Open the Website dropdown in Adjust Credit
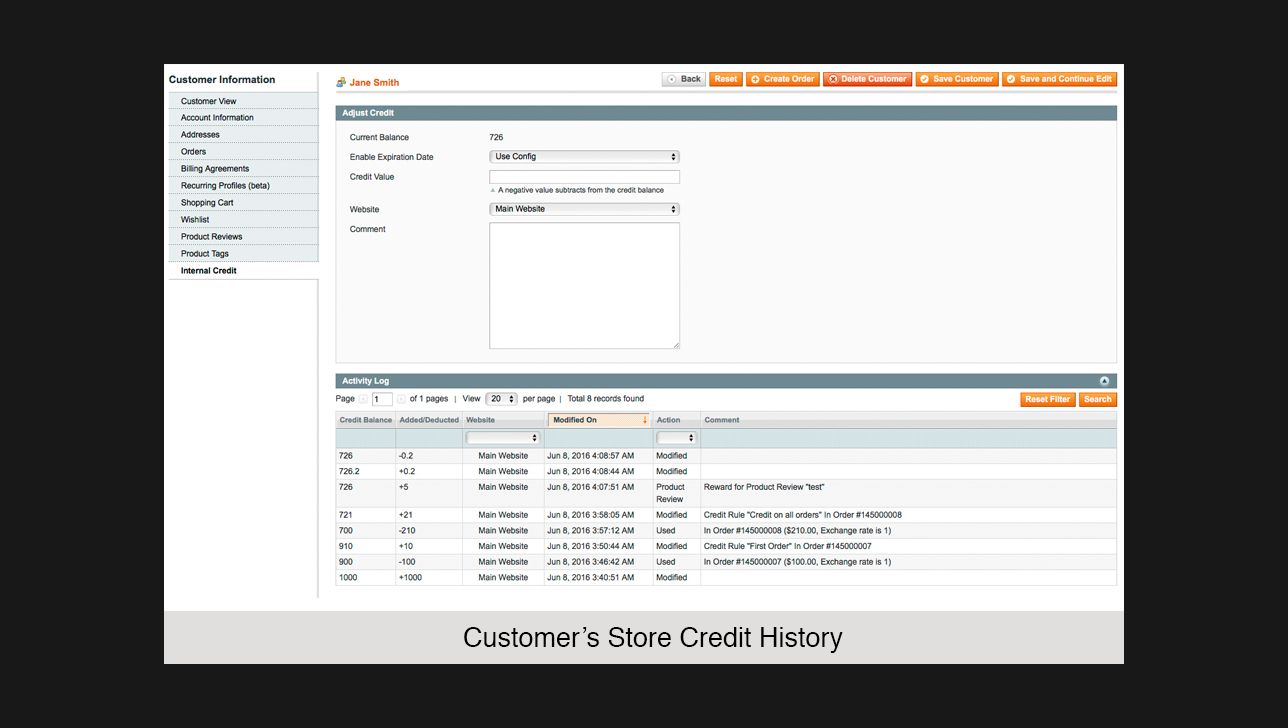This screenshot has width=1288, height=728. (584, 209)
